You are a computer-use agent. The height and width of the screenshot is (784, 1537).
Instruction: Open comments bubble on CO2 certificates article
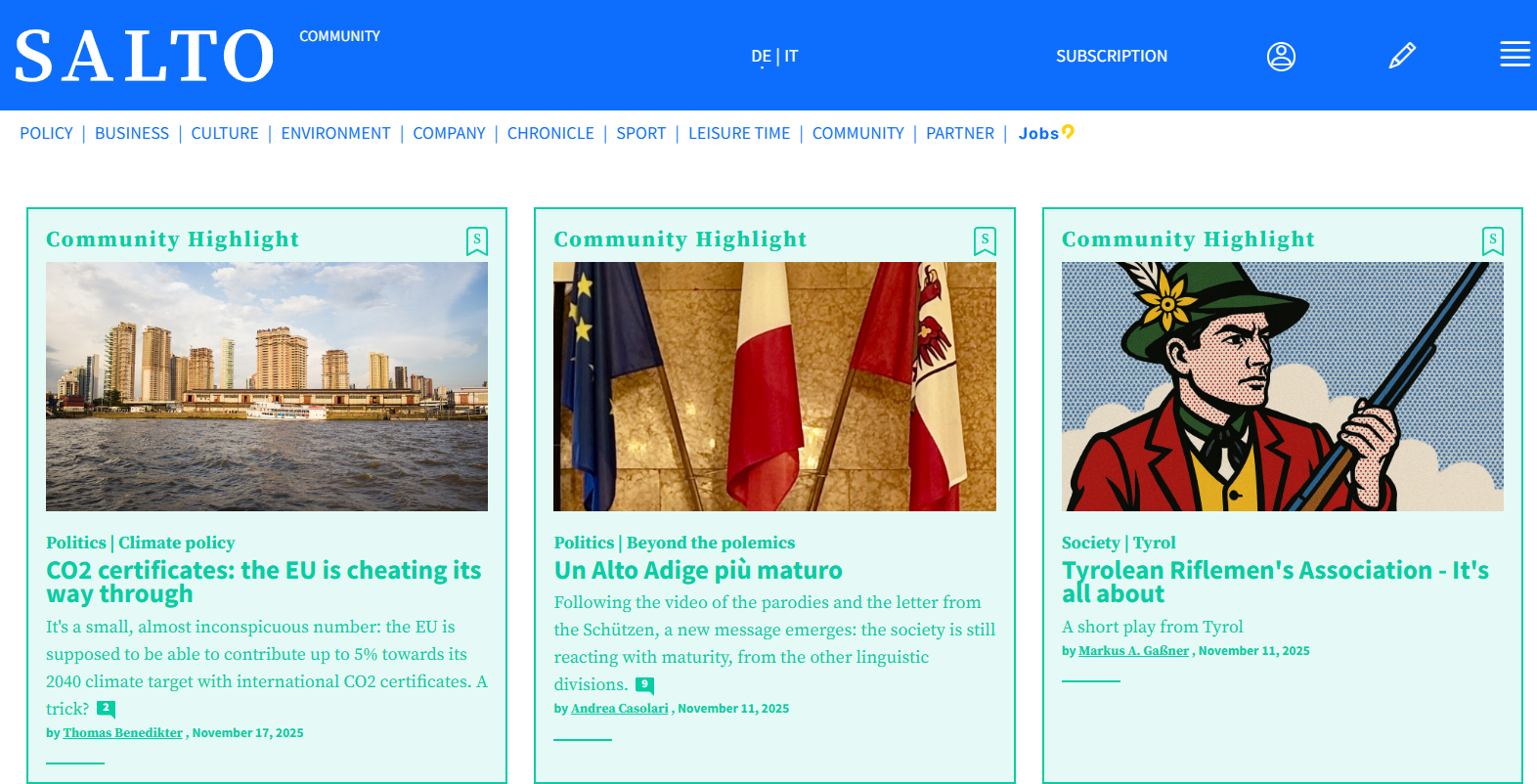[106, 709]
